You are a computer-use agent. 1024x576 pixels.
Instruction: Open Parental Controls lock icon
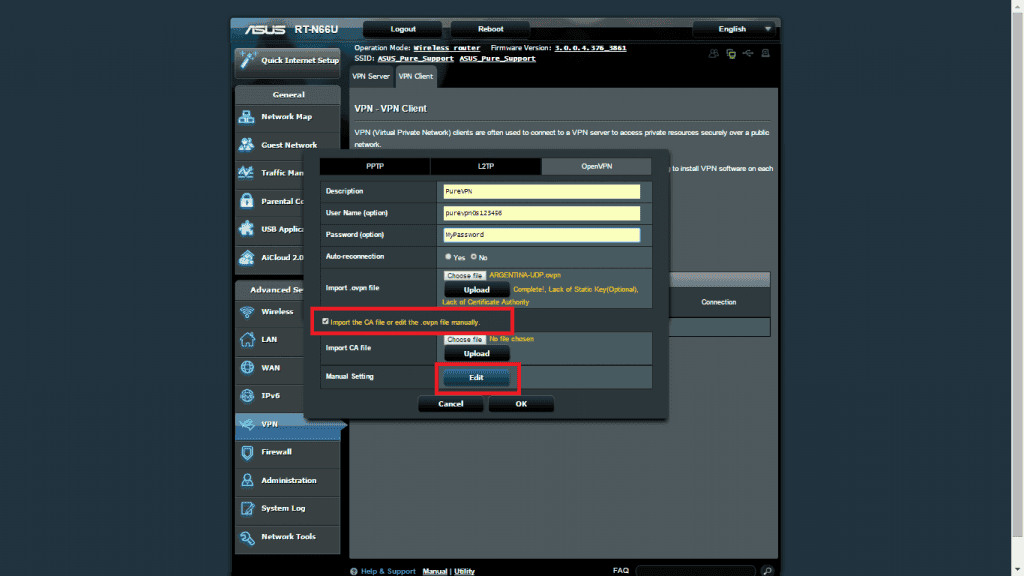click(247, 201)
